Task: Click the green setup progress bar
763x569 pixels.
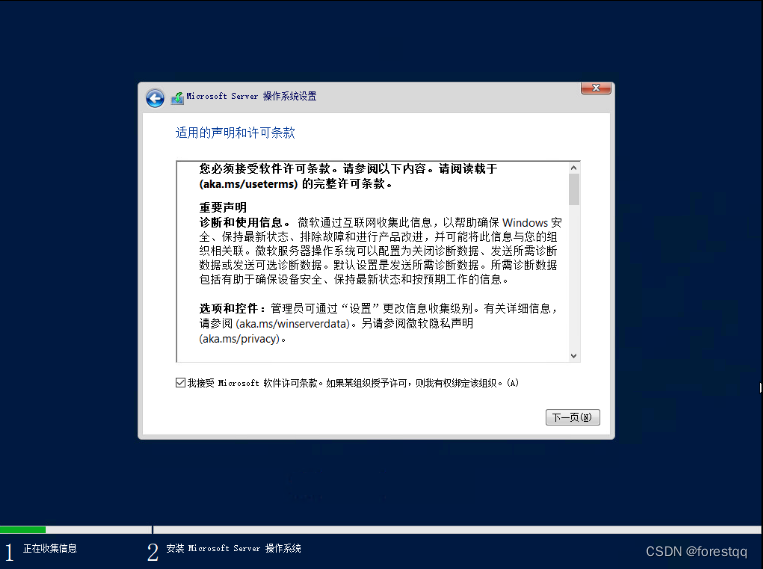Action: pos(23,530)
